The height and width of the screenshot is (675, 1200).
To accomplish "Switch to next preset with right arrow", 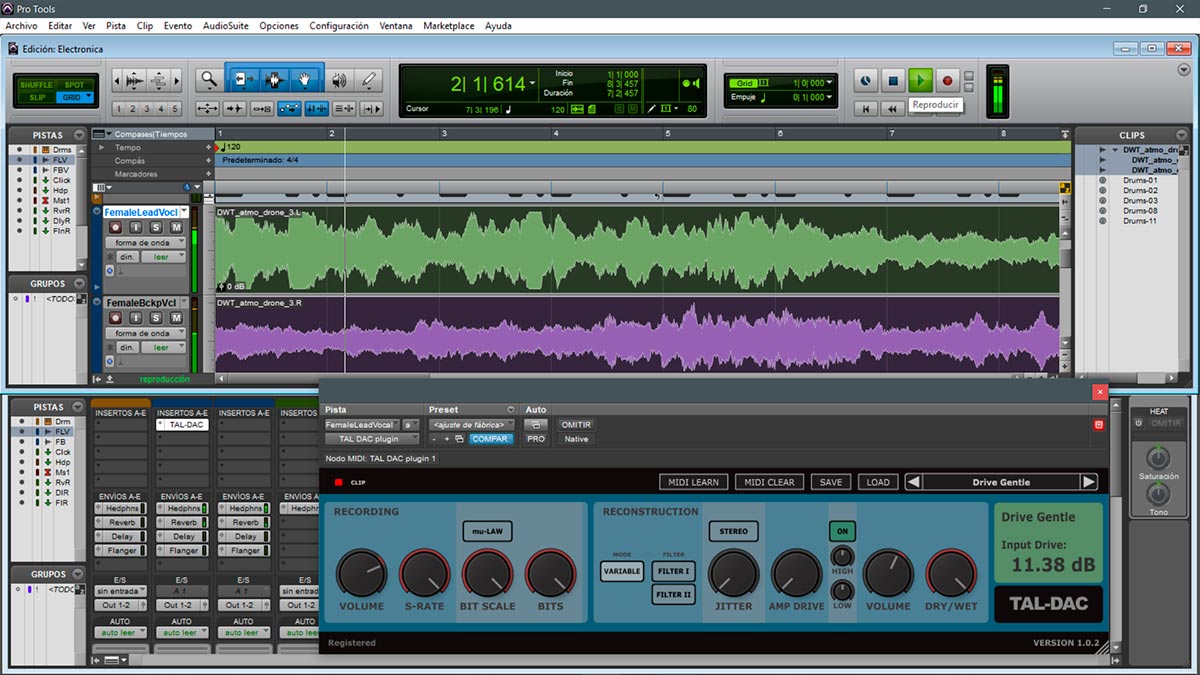I will (x=1089, y=482).
